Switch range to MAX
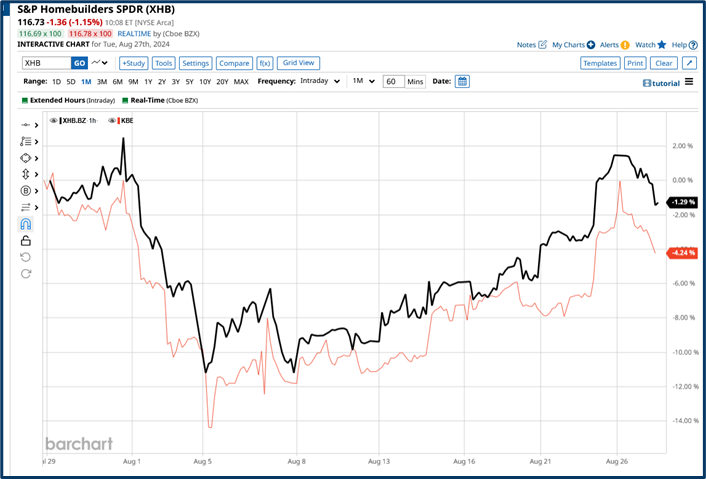 pyautogui.click(x=241, y=81)
